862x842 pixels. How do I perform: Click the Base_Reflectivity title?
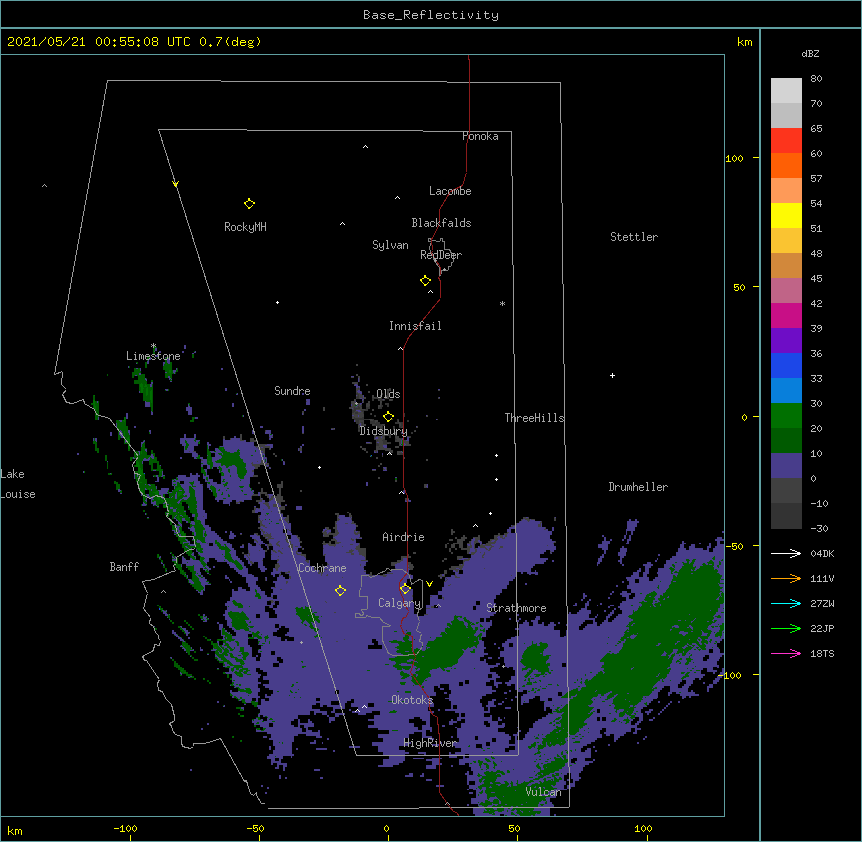pyautogui.click(x=431, y=15)
